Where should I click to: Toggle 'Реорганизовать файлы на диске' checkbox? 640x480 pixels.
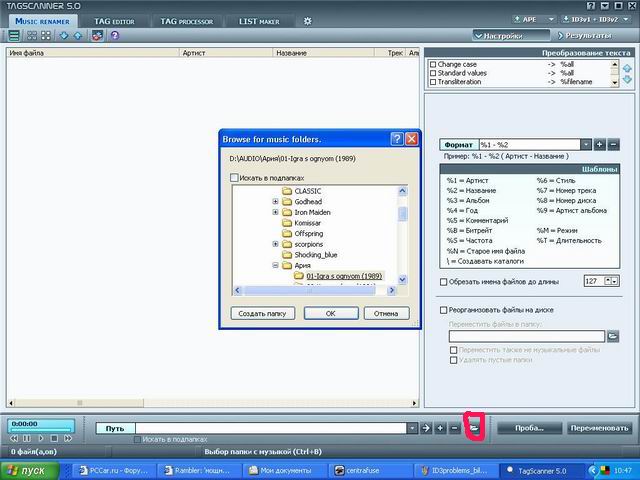[x=444, y=310]
